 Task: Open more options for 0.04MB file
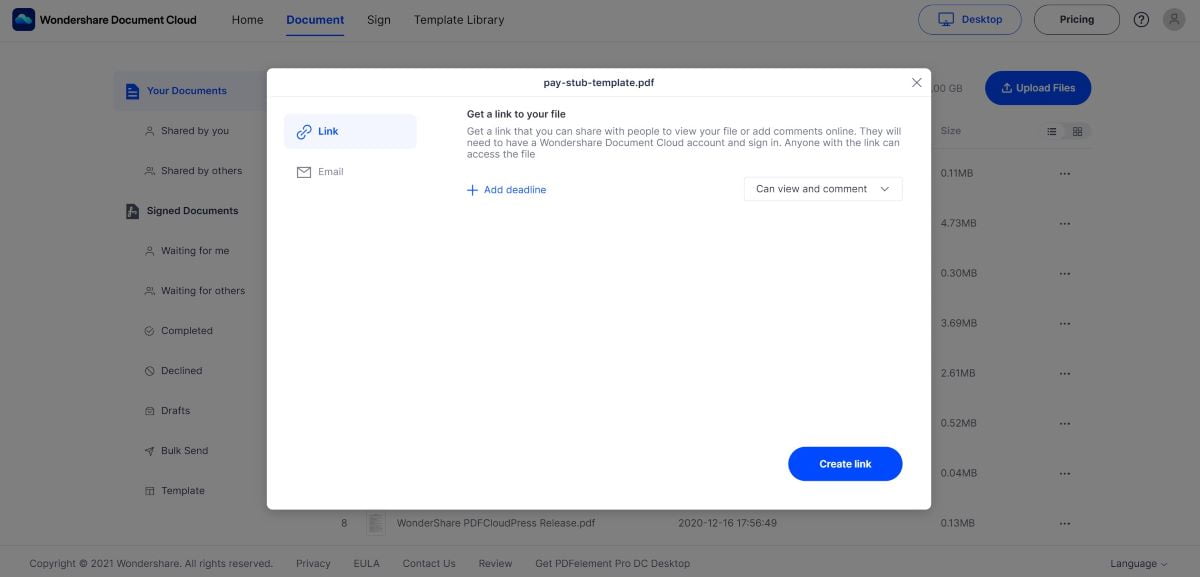[1064, 473]
